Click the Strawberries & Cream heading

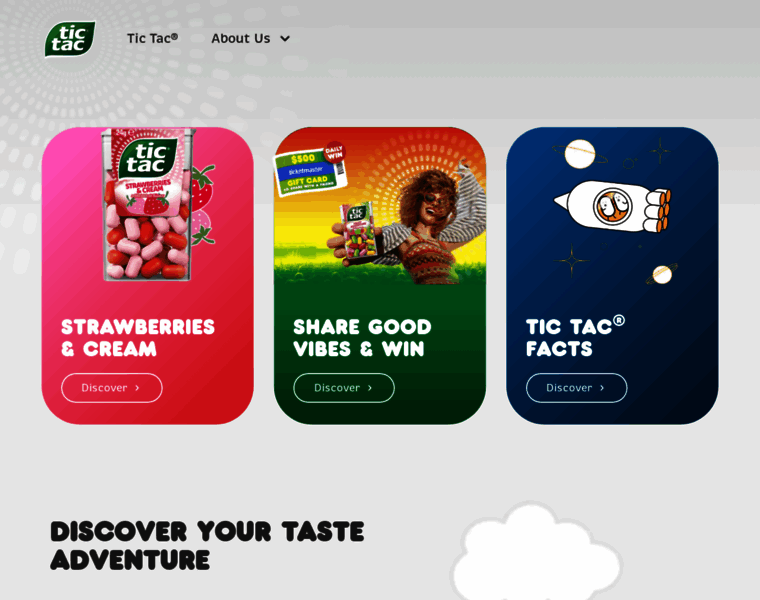[x=138, y=338]
